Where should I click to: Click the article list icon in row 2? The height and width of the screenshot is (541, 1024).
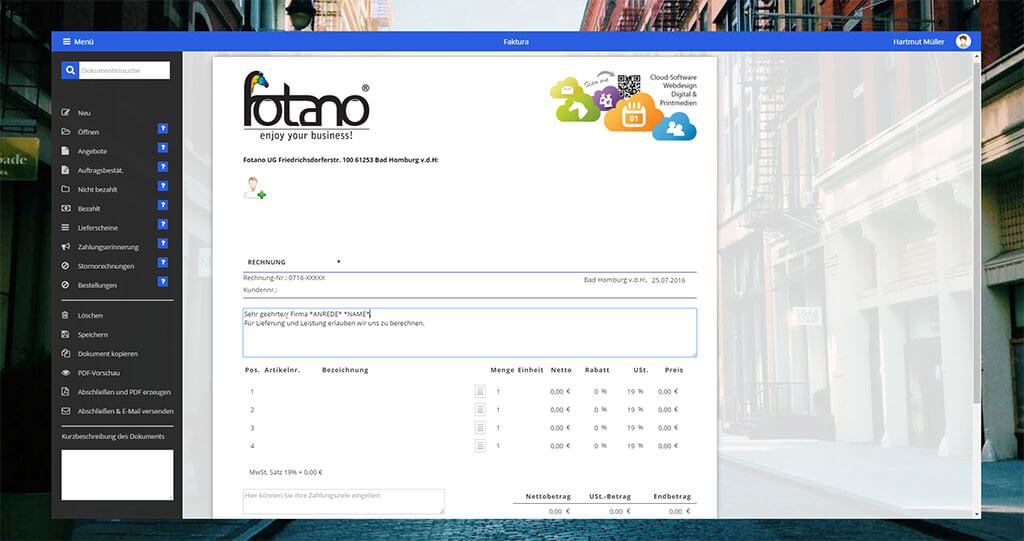[x=480, y=410]
